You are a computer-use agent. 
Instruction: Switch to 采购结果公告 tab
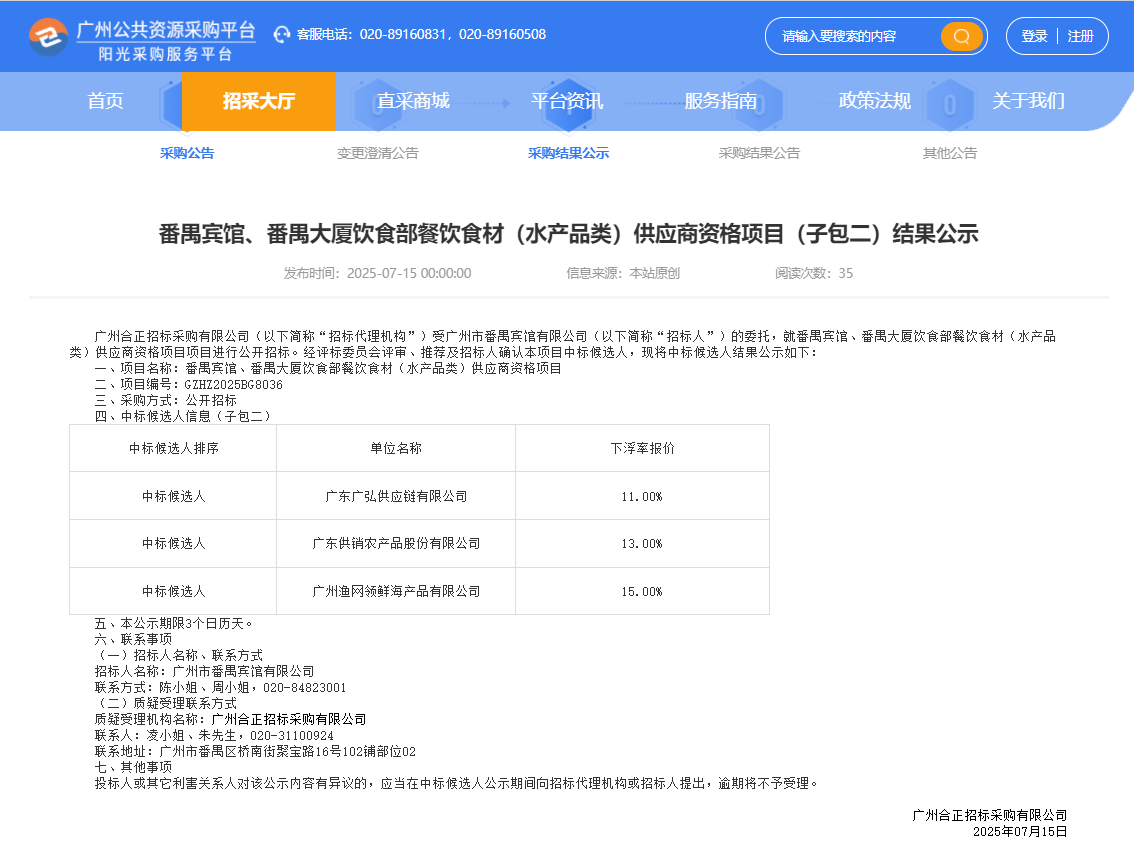pos(759,153)
